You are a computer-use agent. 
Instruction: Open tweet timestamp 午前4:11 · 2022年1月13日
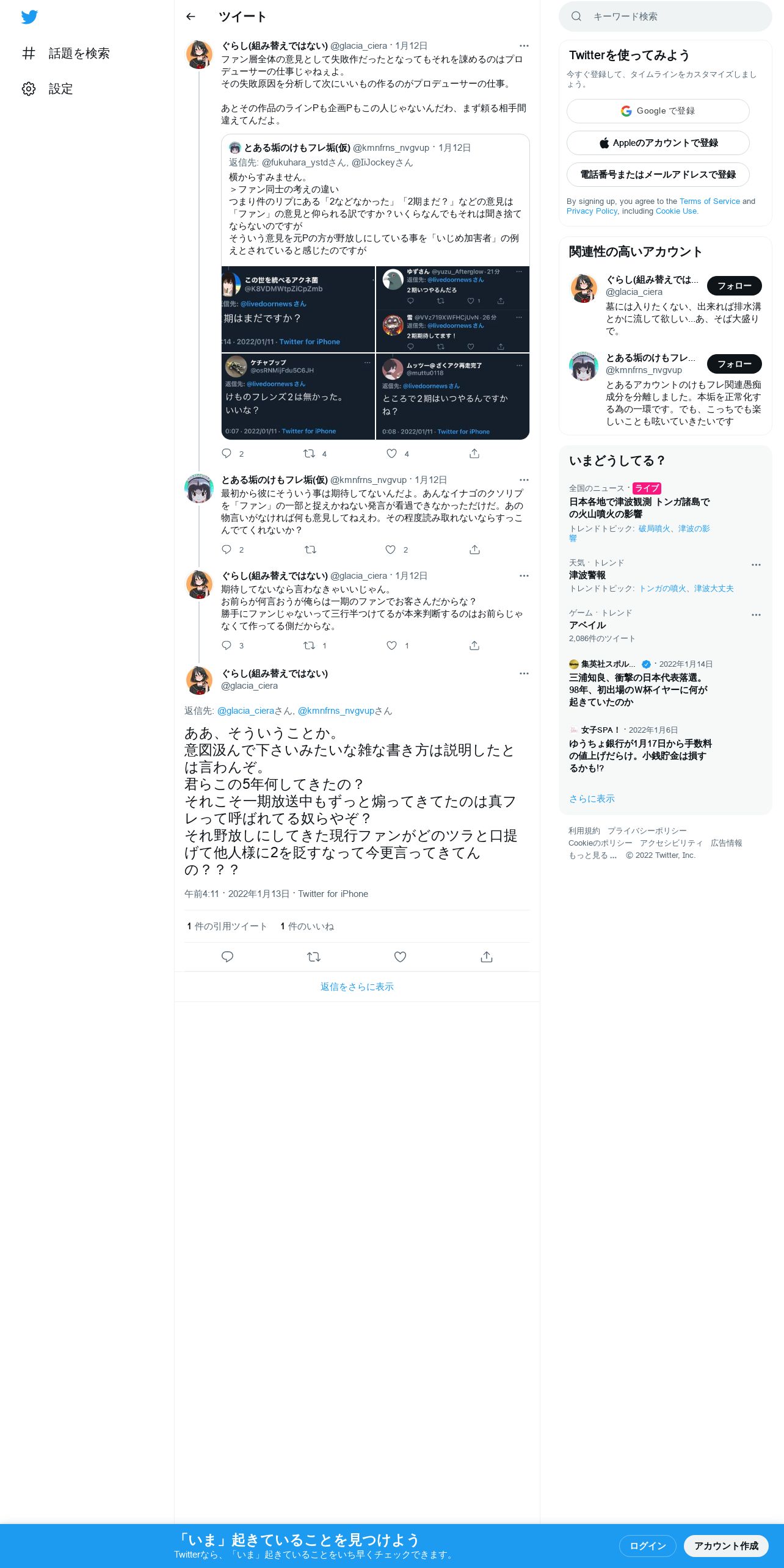pyautogui.click(x=237, y=893)
